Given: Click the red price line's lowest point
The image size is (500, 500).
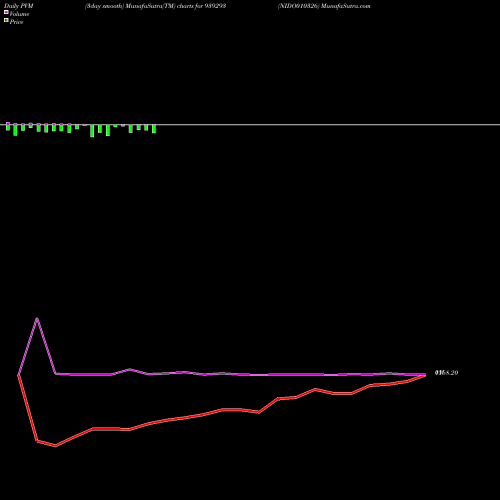Looking at the screenshot, I should [56, 446].
